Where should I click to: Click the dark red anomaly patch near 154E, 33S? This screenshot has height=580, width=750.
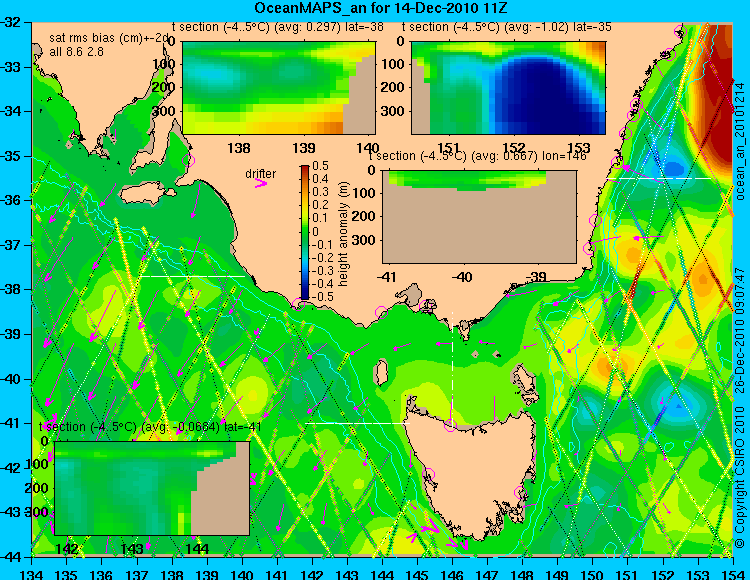[715, 91]
